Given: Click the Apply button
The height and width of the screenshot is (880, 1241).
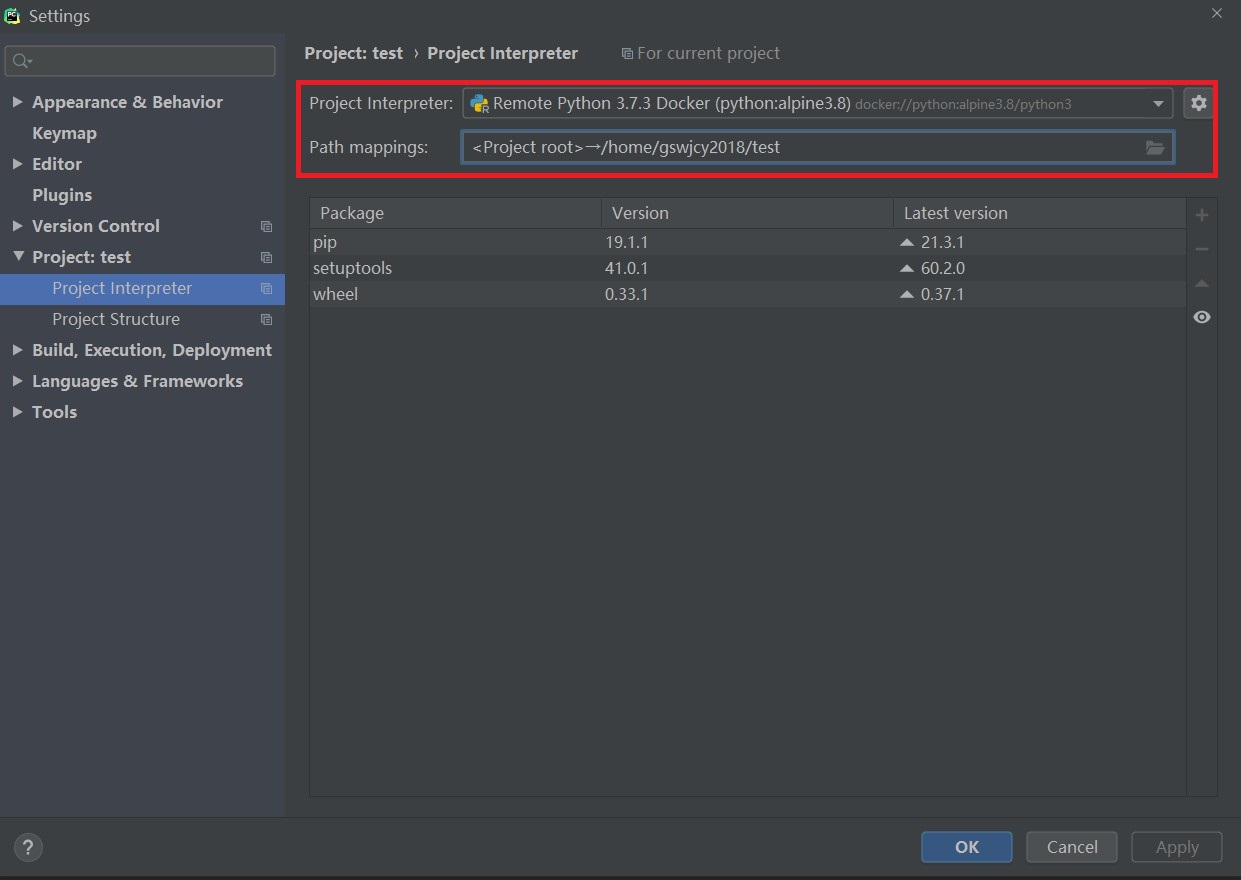Looking at the screenshot, I should [x=1177, y=847].
